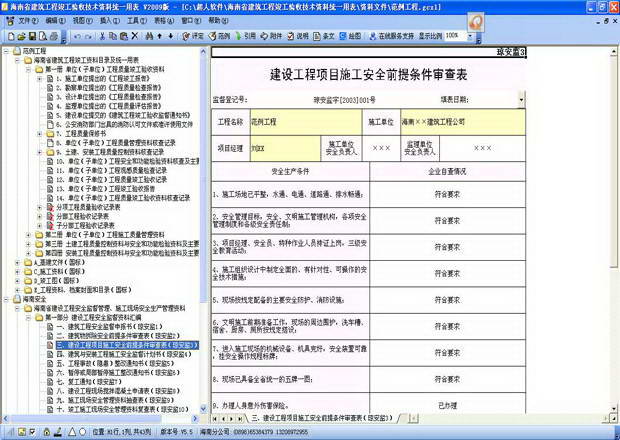
Task: Go to the first sheet with the navigation arrow
Action: (215, 418)
